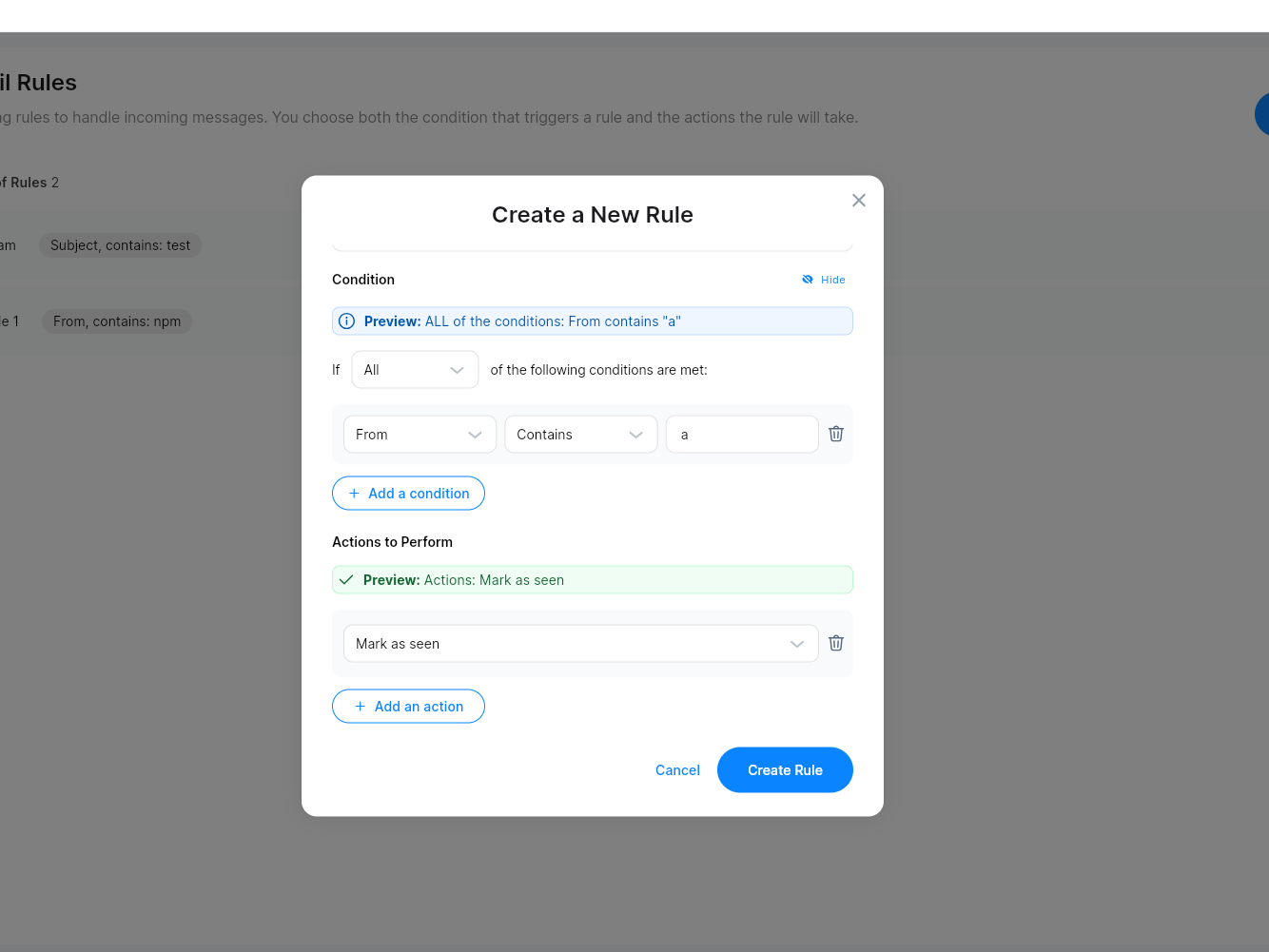Image resolution: width=1269 pixels, height=952 pixels.
Task: Click the checkmark icon in actions preview
Action: 346,580
